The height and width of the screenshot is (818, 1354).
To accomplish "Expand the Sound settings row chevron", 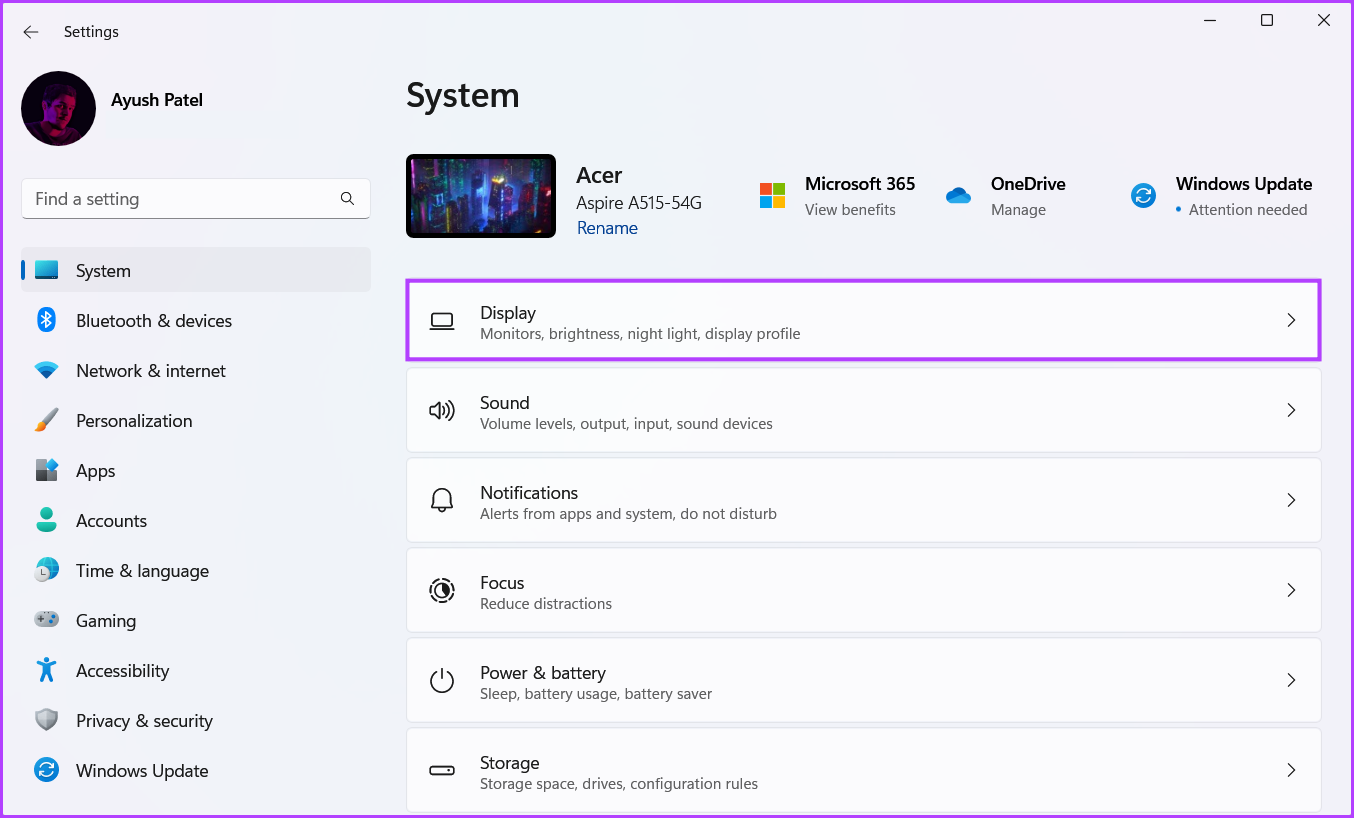I will (x=1291, y=410).
